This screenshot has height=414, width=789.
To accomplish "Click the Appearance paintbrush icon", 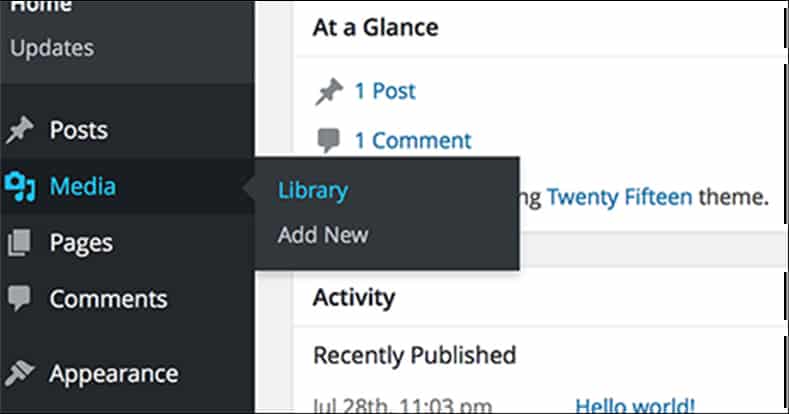I will (20, 374).
